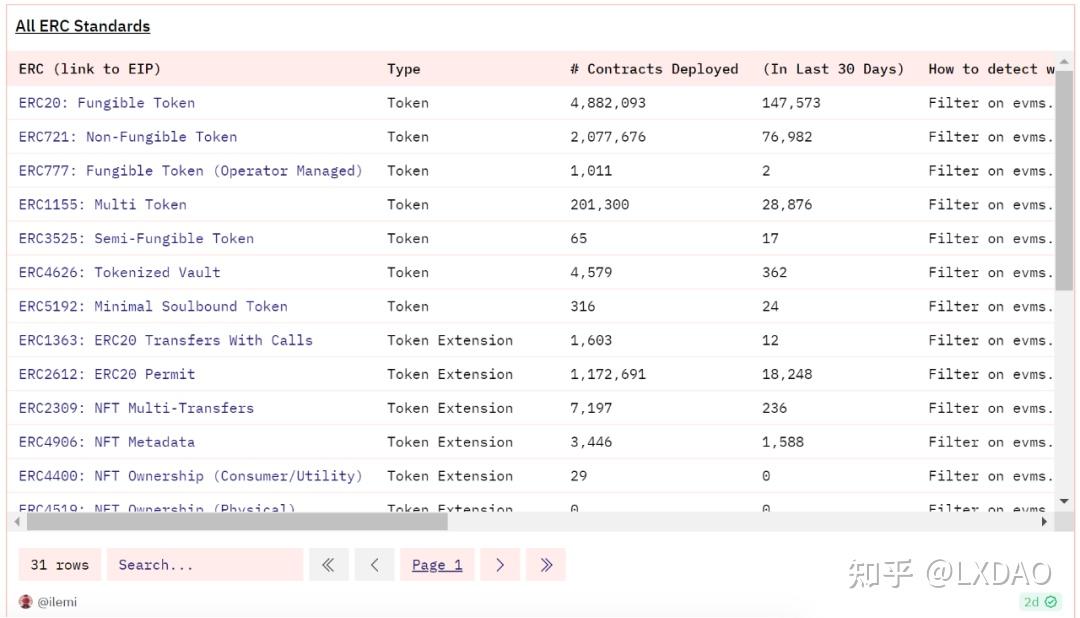Viewport: 1080px width, 618px height.
Task: Click the green refresh status checkmark
Action: pyautogui.click(x=1051, y=602)
